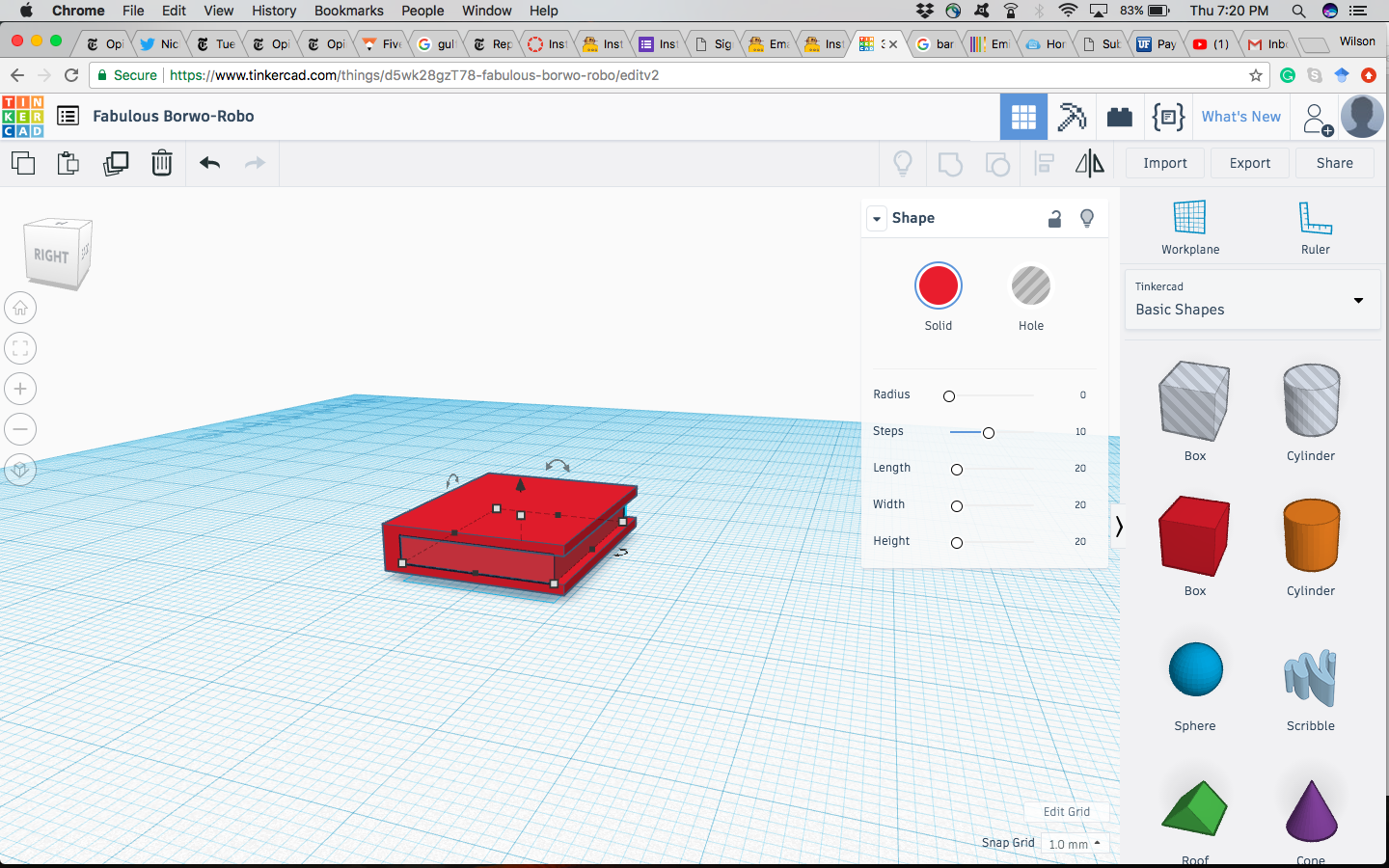The image size is (1389, 868).
Task: Select the Solid color option
Action: point(938,286)
